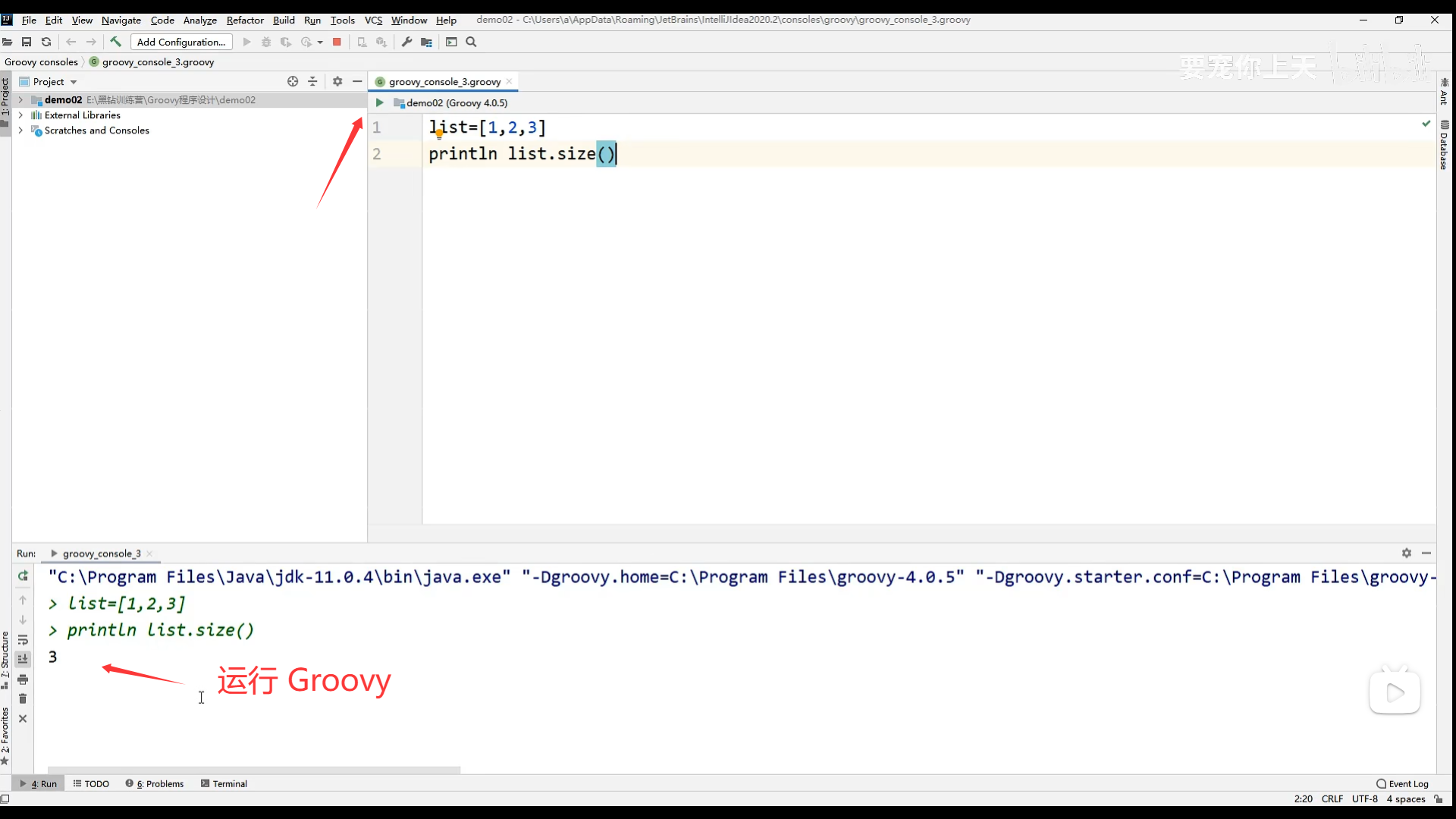Click the print output icon
The height and width of the screenshot is (819, 1456).
pos(23,679)
